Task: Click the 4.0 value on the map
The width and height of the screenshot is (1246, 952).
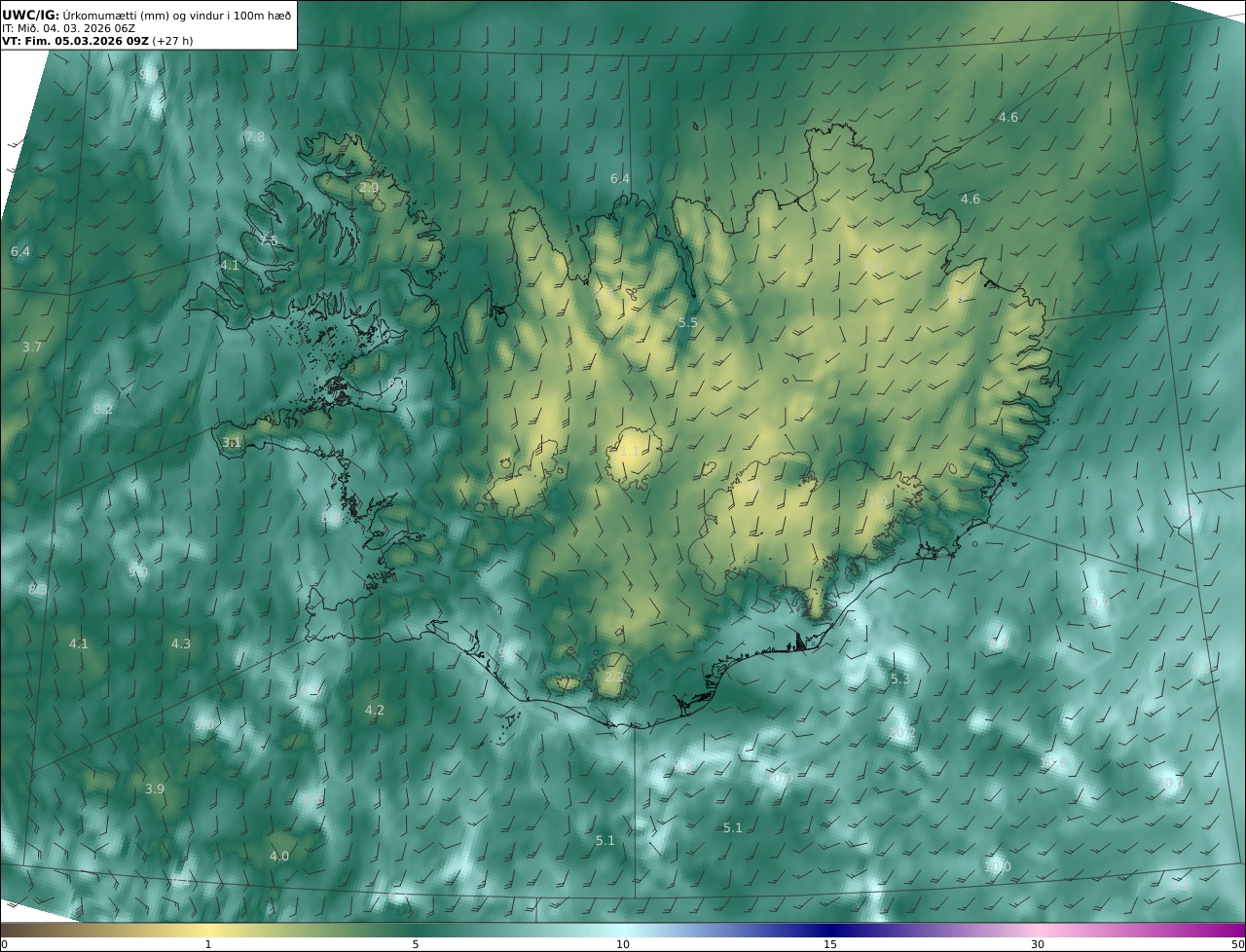Action: tap(279, 857)
